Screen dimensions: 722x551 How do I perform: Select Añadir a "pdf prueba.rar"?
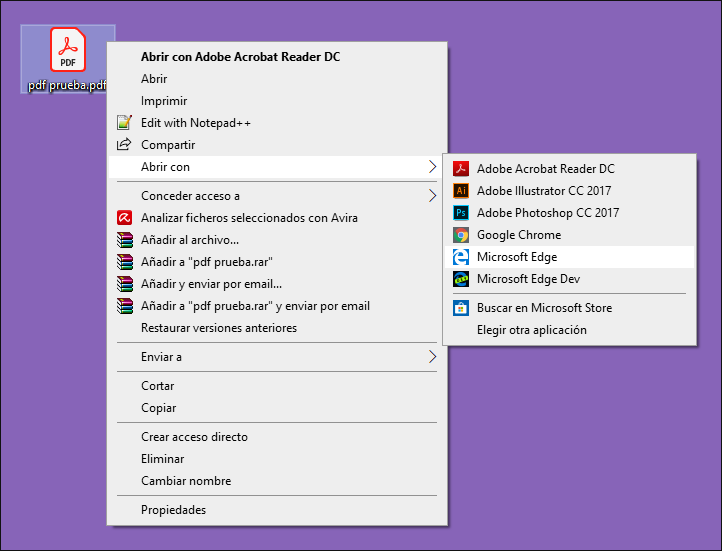(x=277, y=262)
